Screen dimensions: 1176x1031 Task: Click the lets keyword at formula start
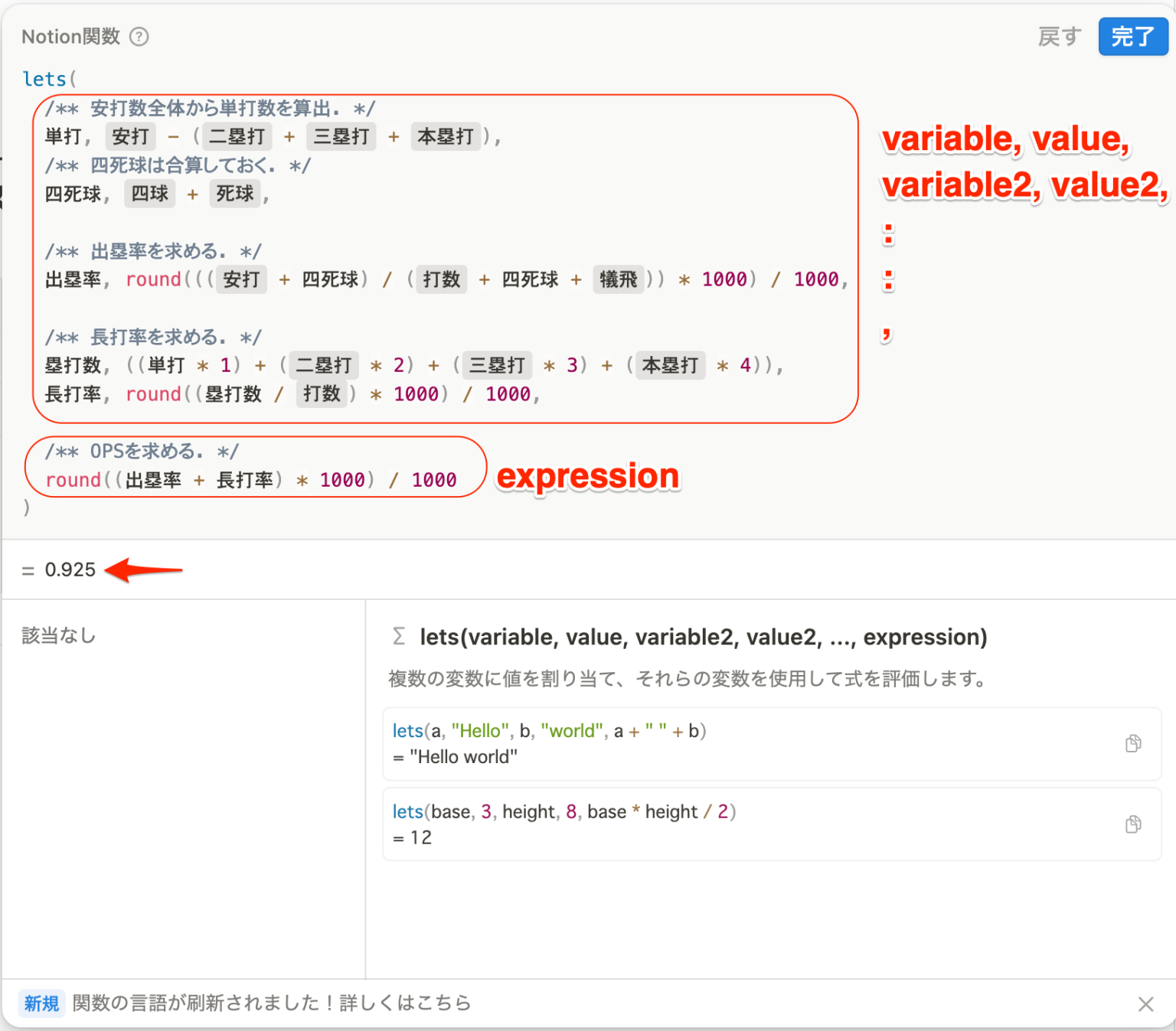[44, 78]
